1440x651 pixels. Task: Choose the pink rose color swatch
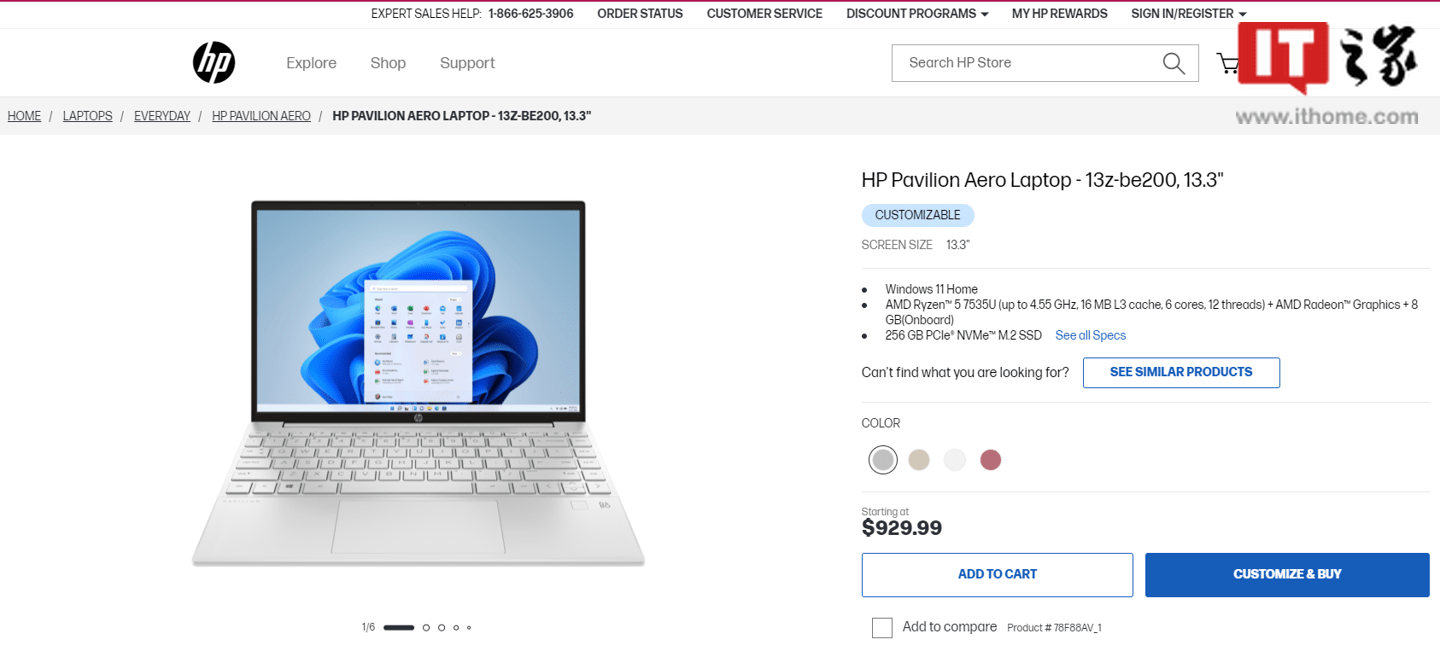[990, 460]
